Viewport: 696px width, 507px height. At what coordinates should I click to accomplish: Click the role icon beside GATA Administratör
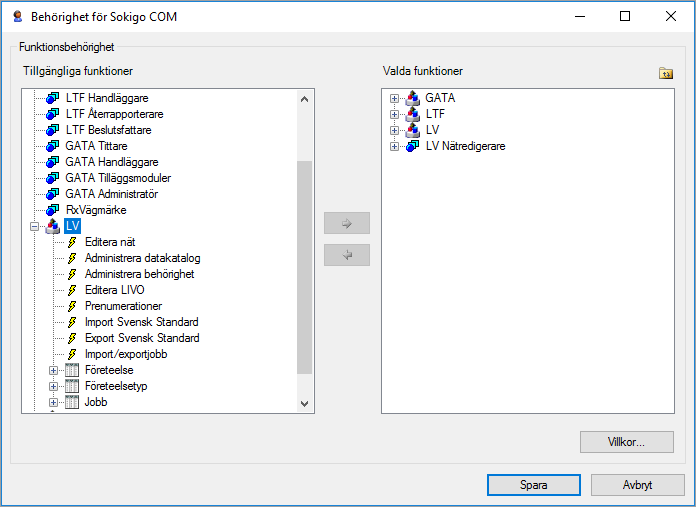click(x=52, y=194)
